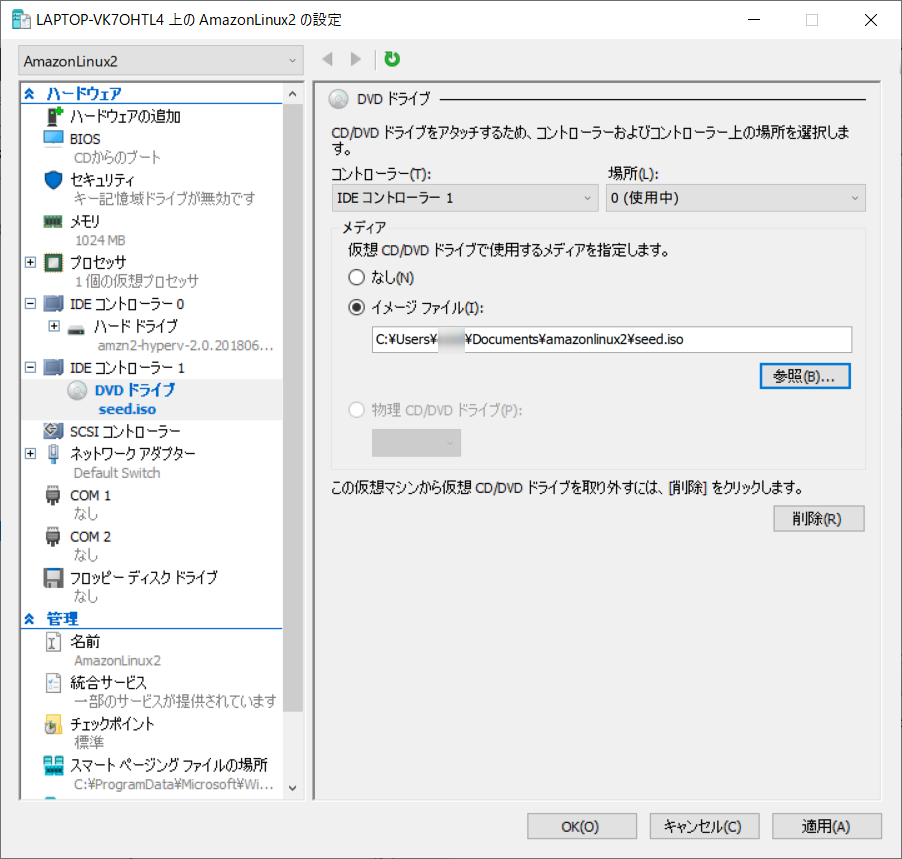This screenshot has height=859, width=902.
Task: Select the seed.iso entry in tree
Action: tap(127, 409)
